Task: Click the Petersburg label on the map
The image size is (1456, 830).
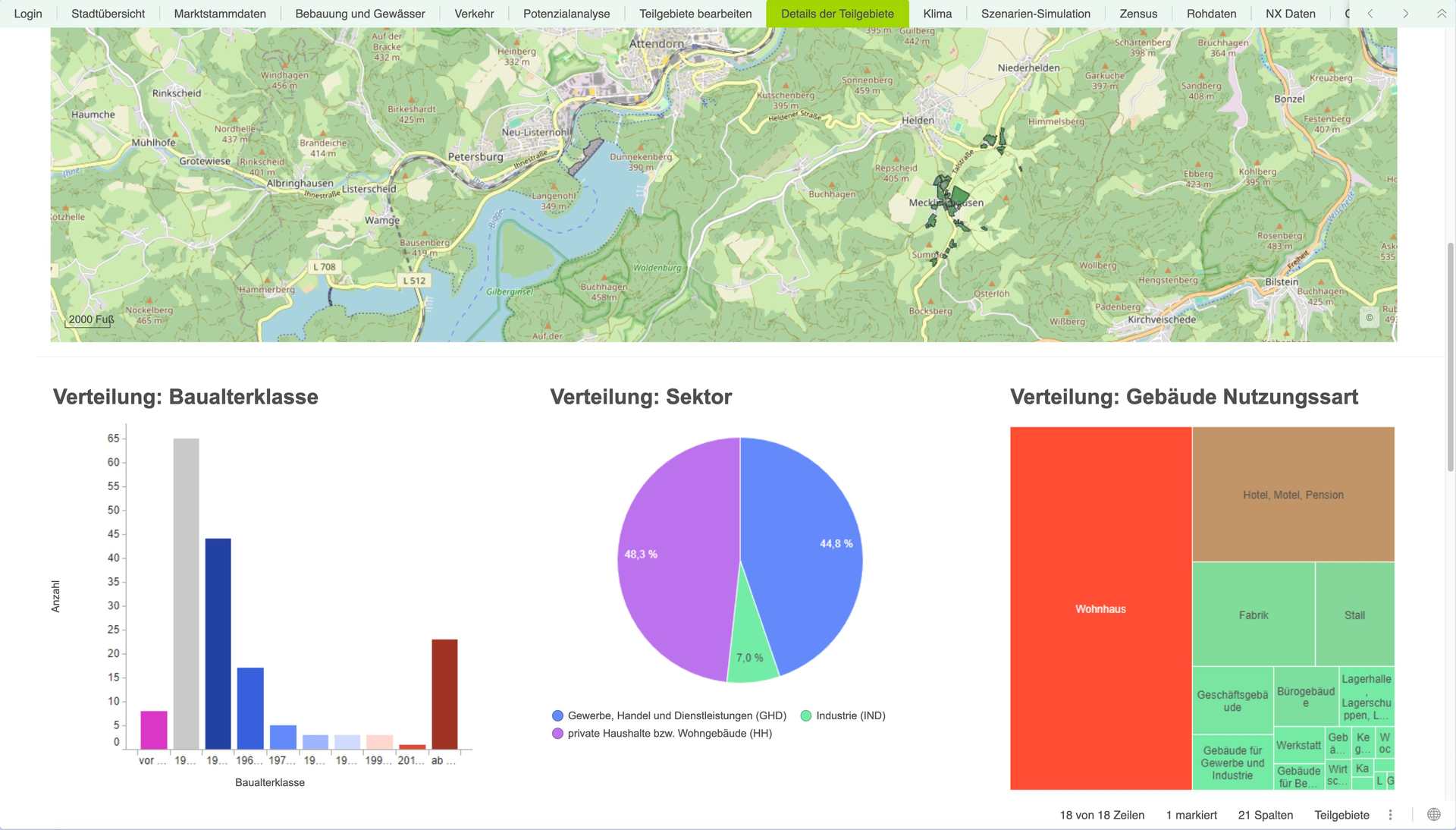Action: point(475,156)
